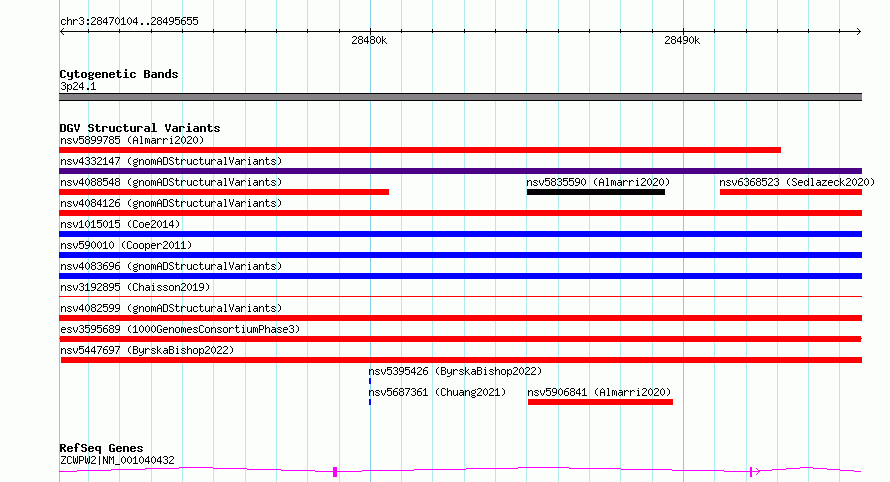Click the Cytogenetic Bands track title
Viewport: 890px width, 482px height.
click(119, 74)
